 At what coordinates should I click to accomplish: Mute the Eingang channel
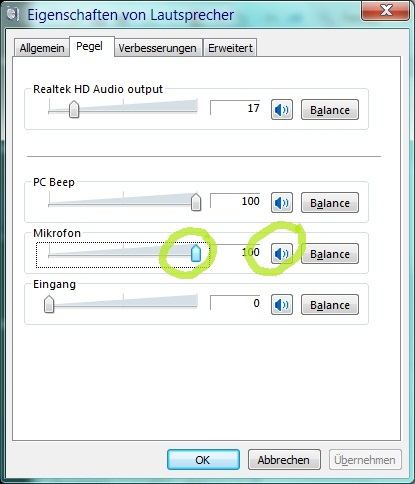click(x=282, y=305)
